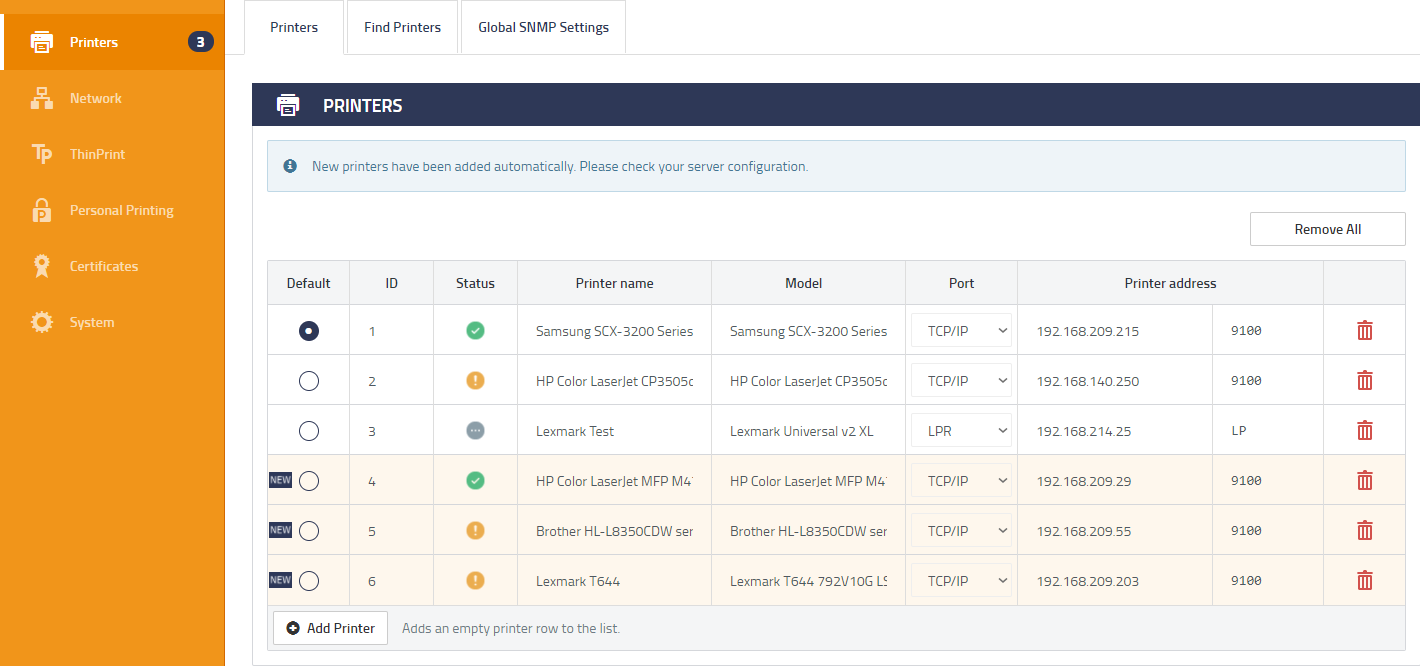Edit model field Lexmark T644 792V10G

(808, 580)
